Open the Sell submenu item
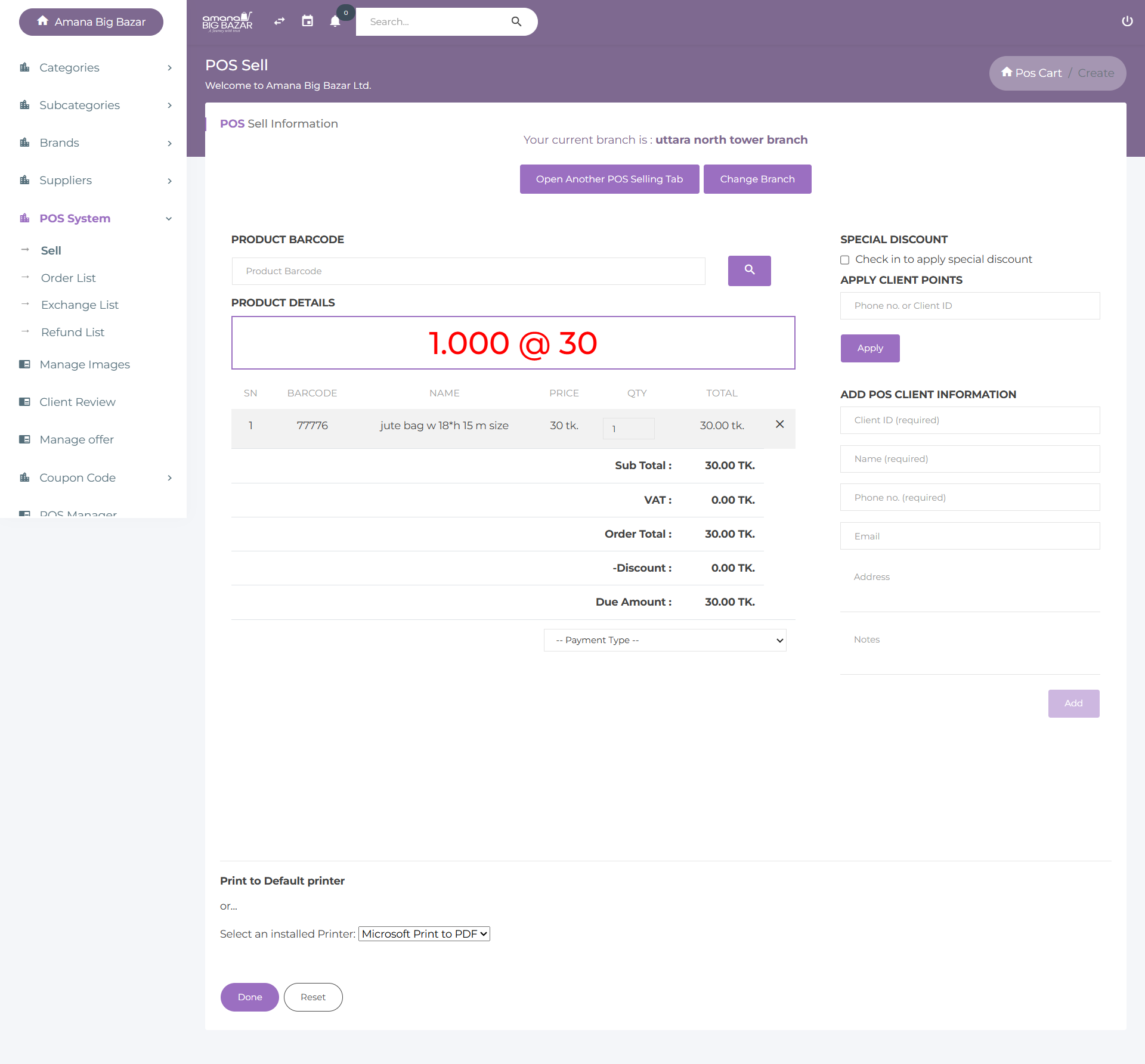 coord(51,250)
